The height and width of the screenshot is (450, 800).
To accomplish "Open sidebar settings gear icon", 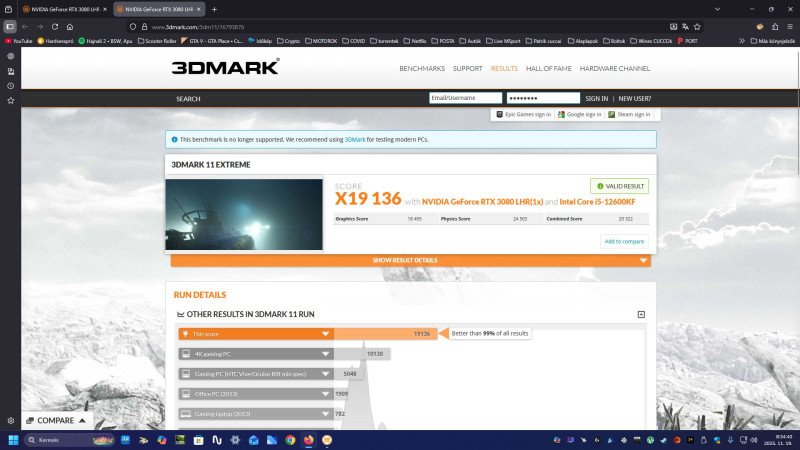I will [x=11, y=421].
